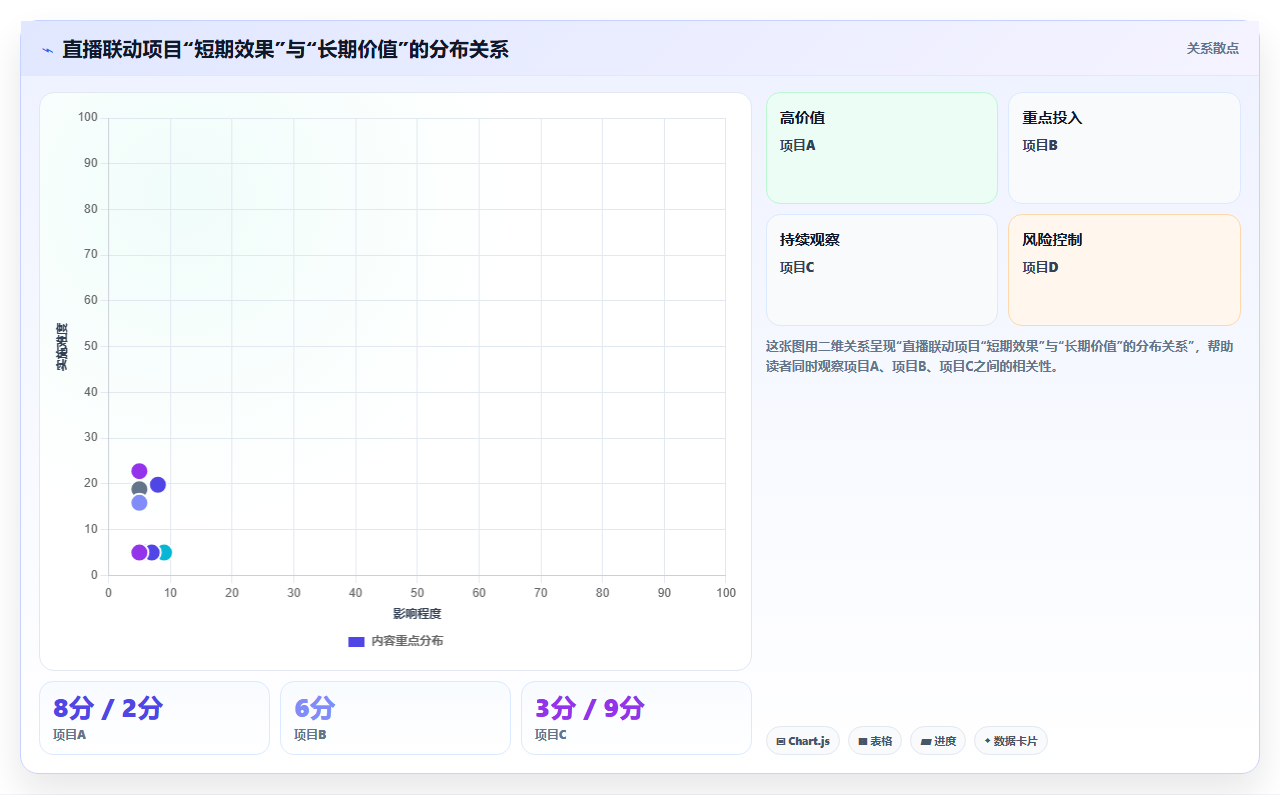1280x795 pixels.
Task: Toggle the 内容重点分布 legend color box
Action: [x=356, y=641]
